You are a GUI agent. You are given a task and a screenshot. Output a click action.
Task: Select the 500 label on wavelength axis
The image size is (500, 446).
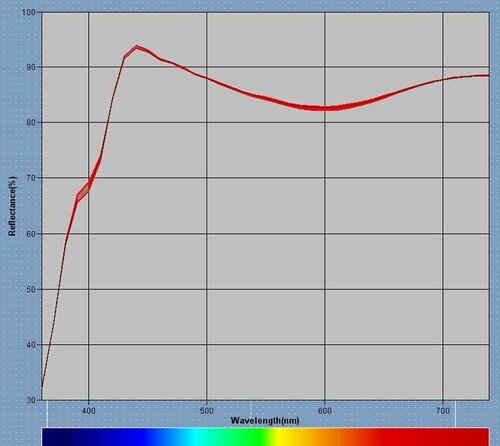coord(206,410)
